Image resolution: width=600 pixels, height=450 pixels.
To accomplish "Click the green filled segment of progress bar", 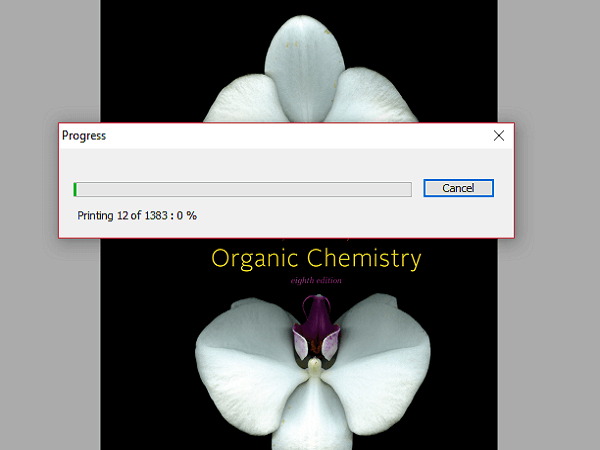I will (75, 189).
